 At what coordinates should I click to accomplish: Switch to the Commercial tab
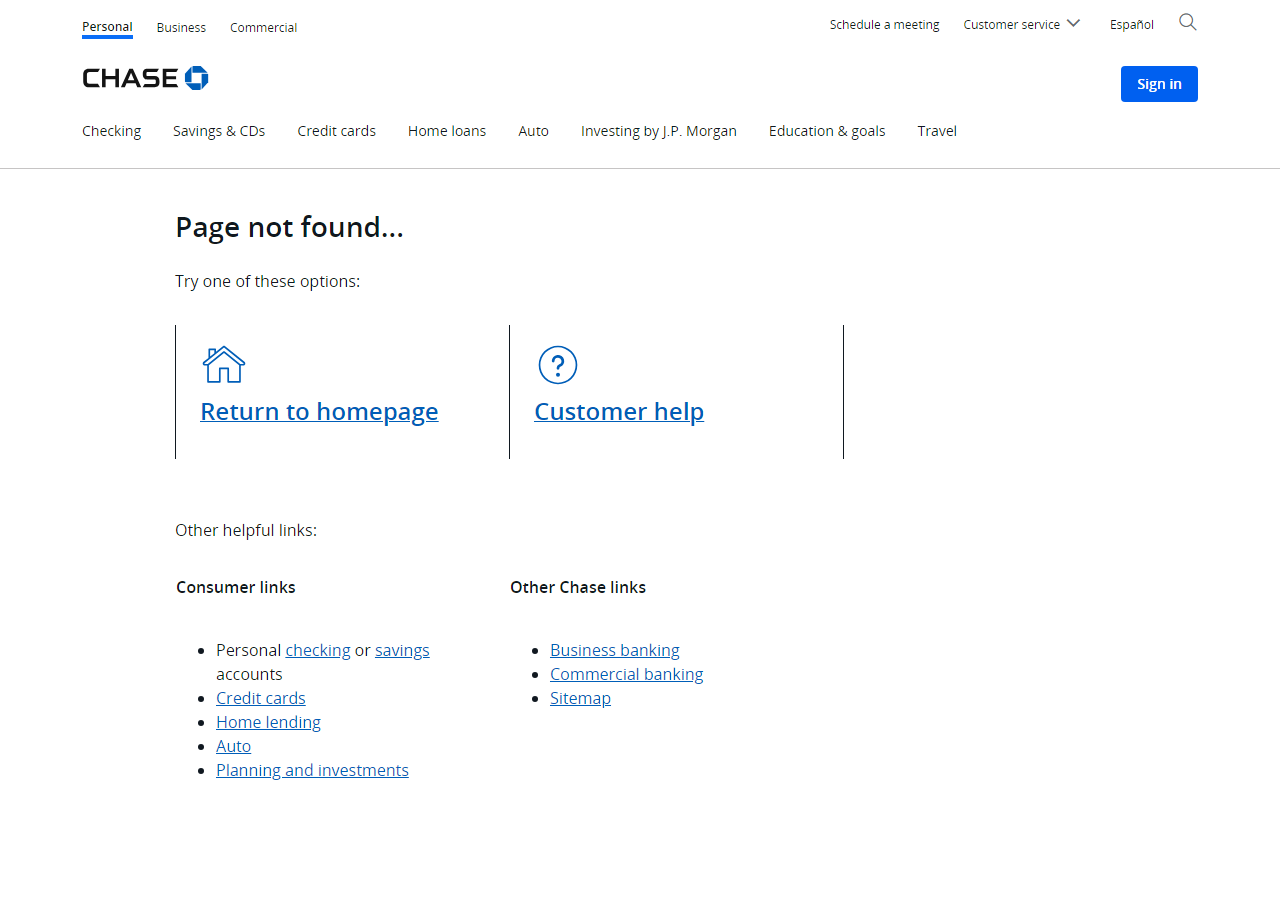(263, 27)
